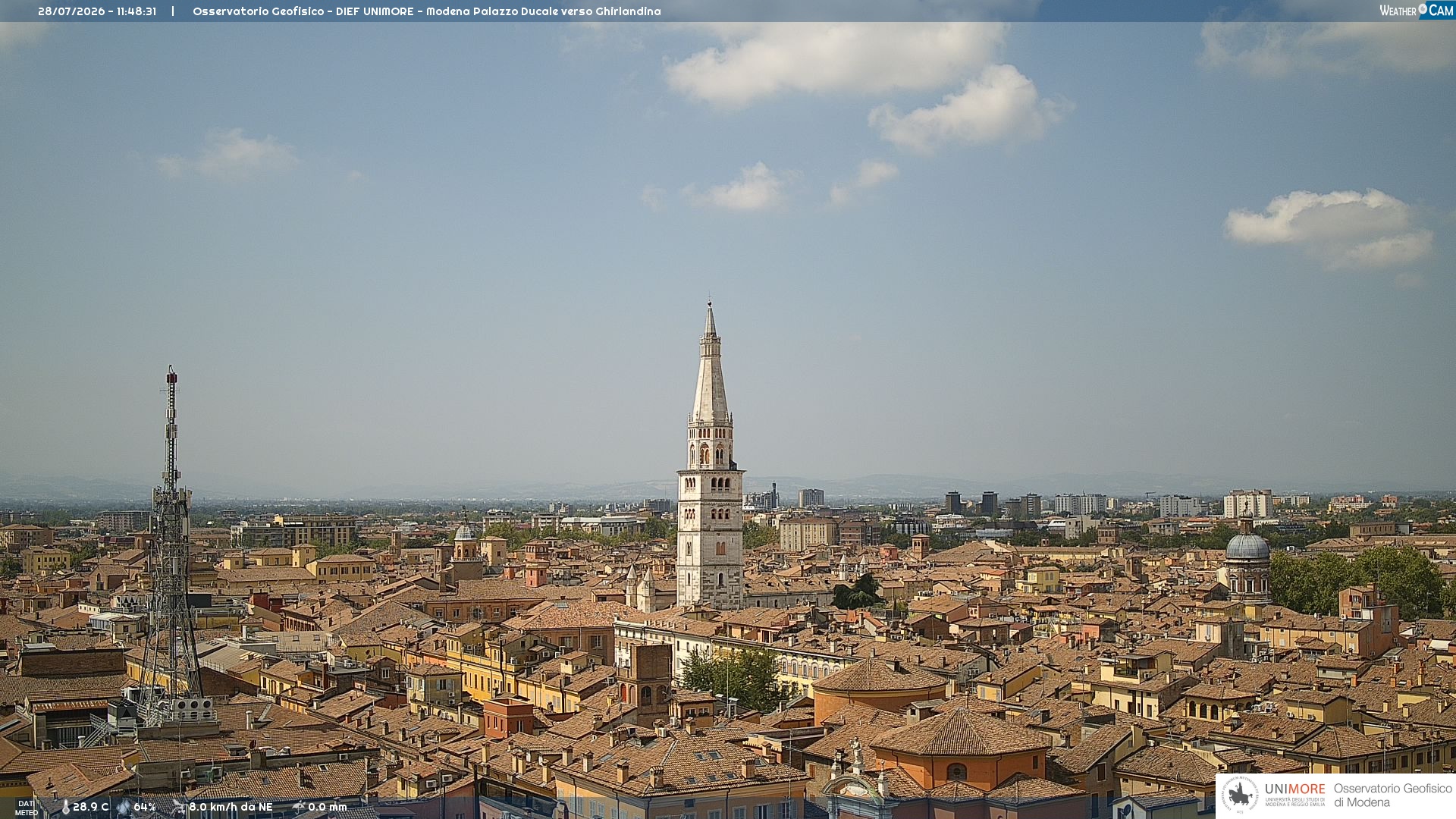Click the humidity water drops icon
The width and height of the screenshot is (1456, 819).
124,808
